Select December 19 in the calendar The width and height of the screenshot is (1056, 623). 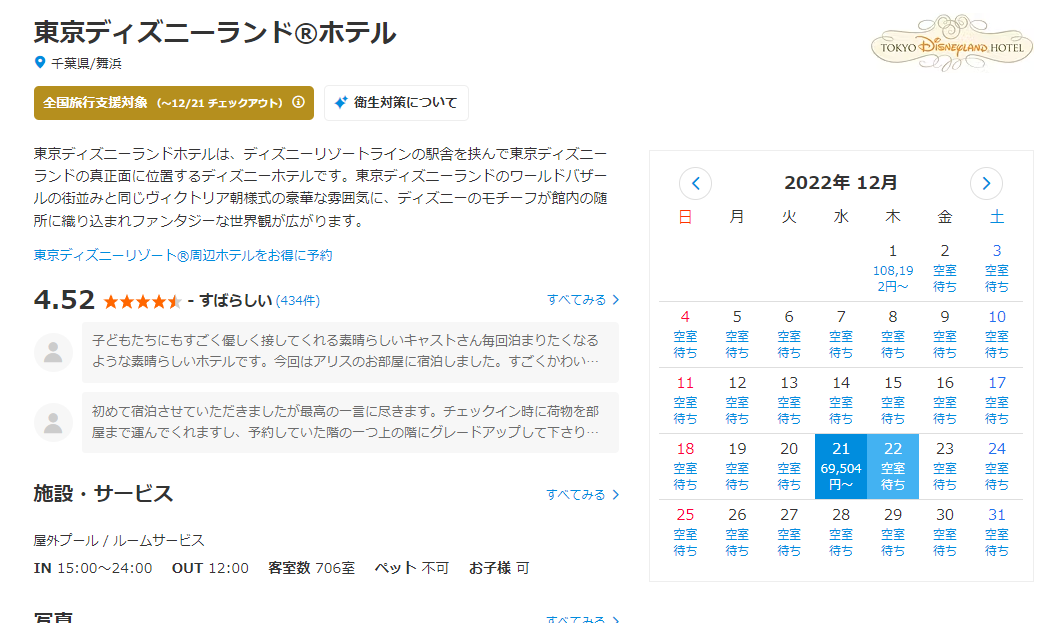(737, 466)
